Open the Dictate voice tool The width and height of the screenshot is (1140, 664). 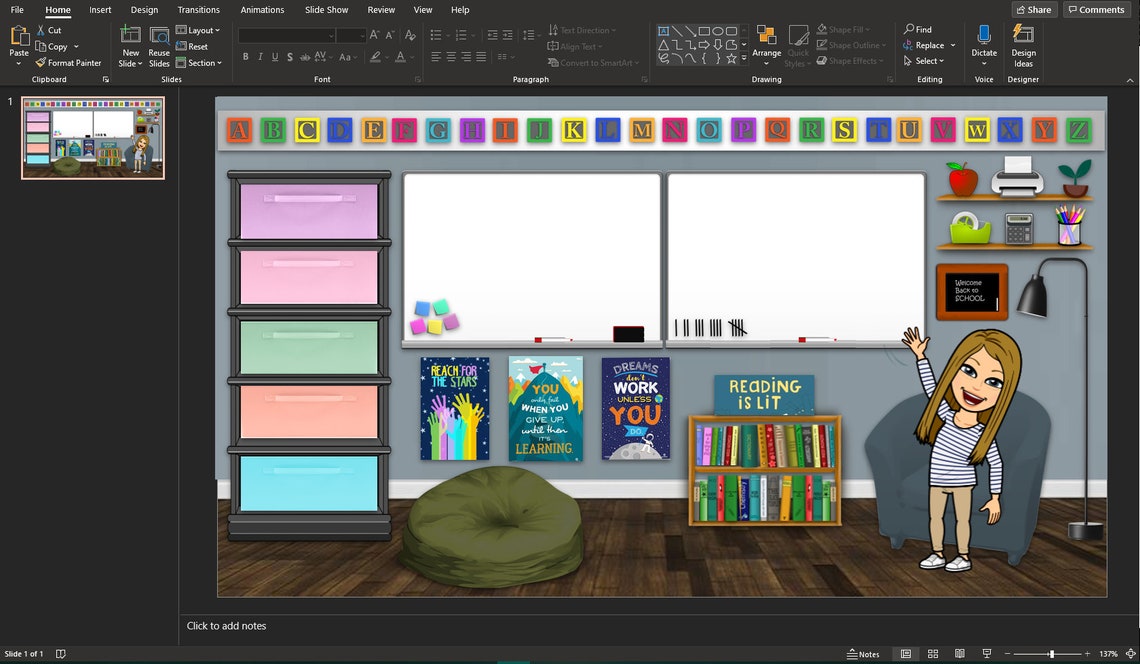(983, 45)
